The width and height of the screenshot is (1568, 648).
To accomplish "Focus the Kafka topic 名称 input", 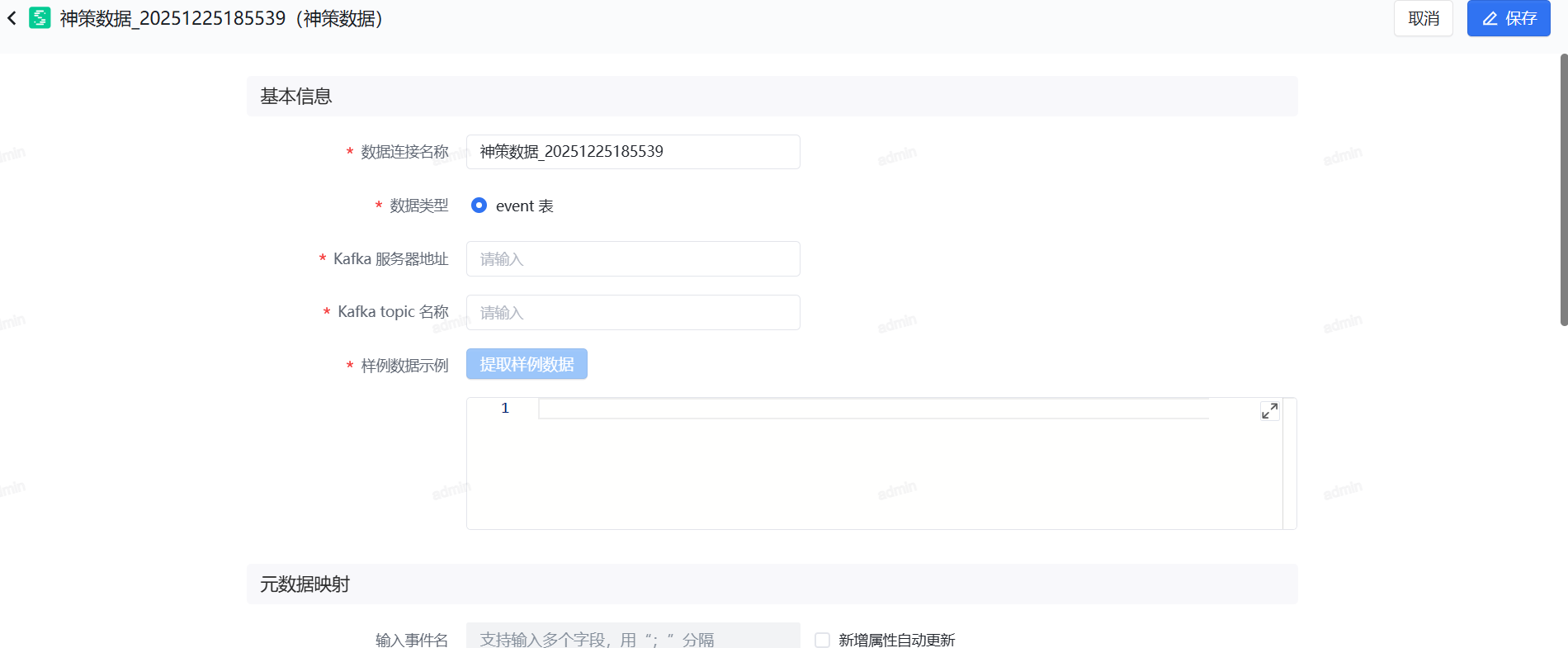I will [633, 313].
